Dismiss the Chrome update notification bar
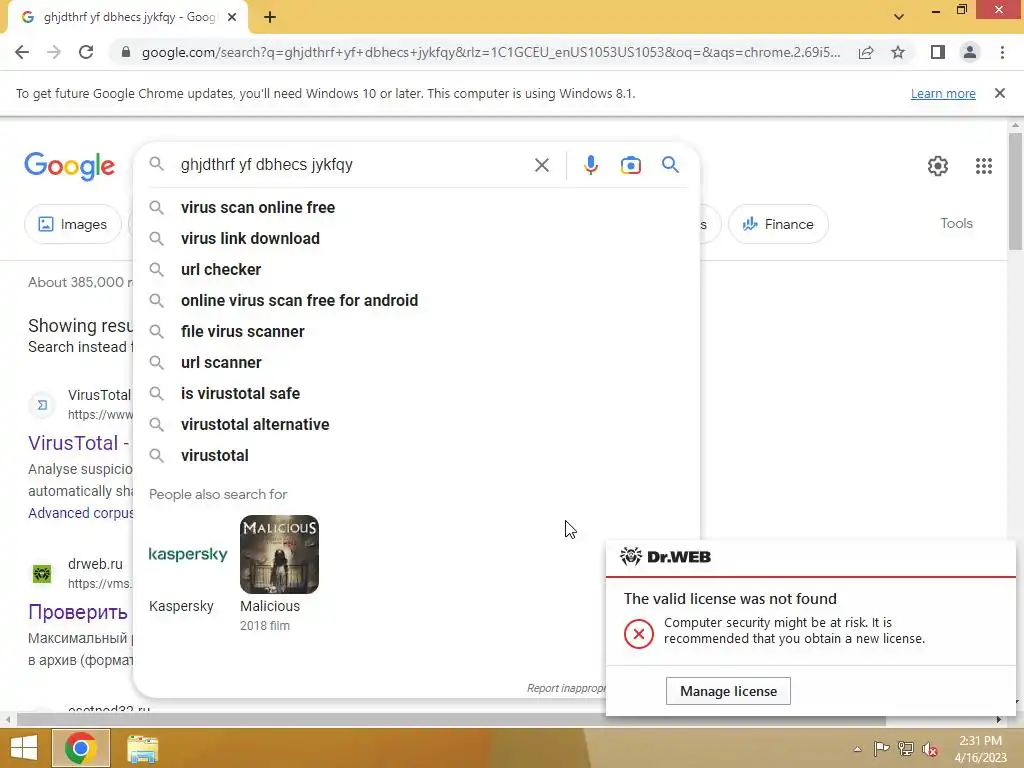 [x=999, y=93]
